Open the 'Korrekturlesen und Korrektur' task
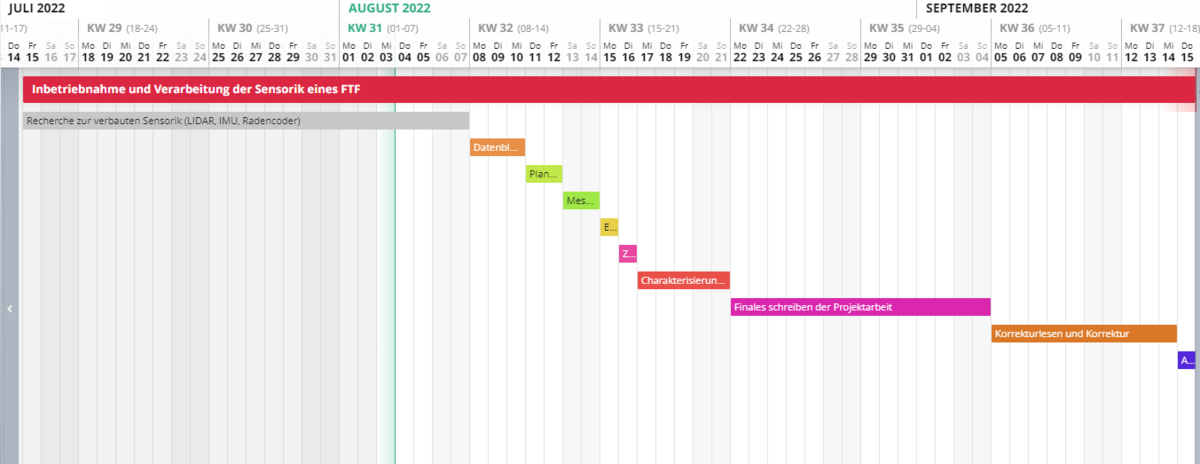The width and height of the screenshot is (1200, 464). (x=1083, y=333)
